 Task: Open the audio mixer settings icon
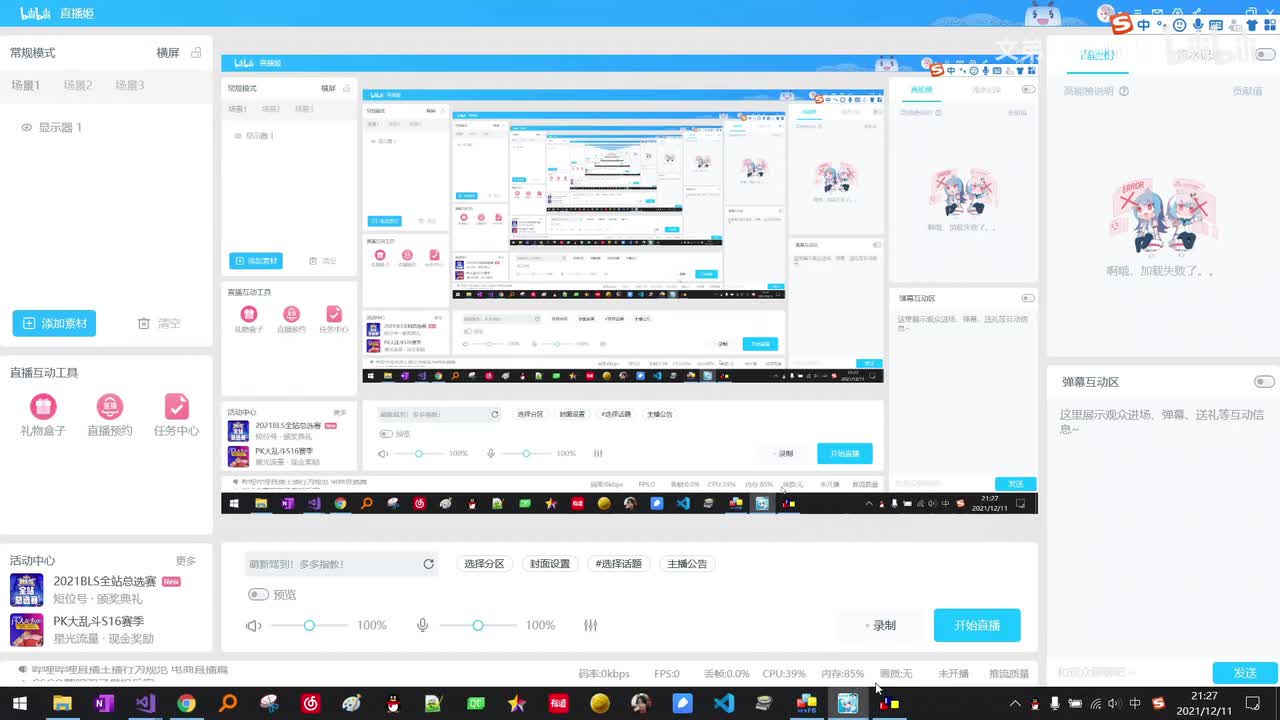(x=590, y=625)
